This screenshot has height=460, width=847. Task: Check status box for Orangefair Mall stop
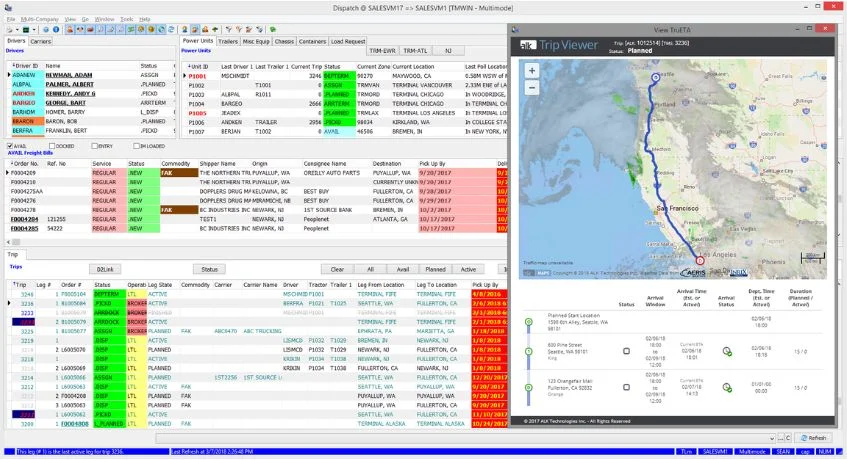click(x=627, y=387)
